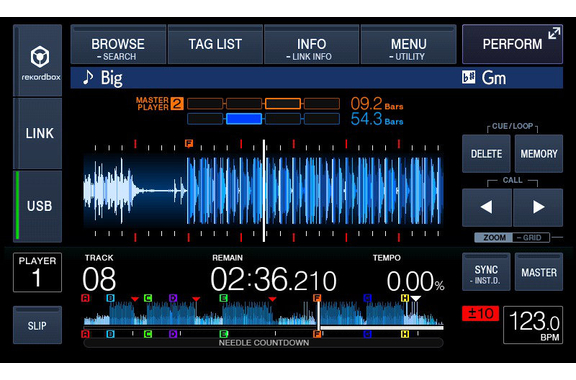Click hot cue G in the lower marker row
Image resolution: width=576 pixels, height=380 pixels.
(367, 334)
